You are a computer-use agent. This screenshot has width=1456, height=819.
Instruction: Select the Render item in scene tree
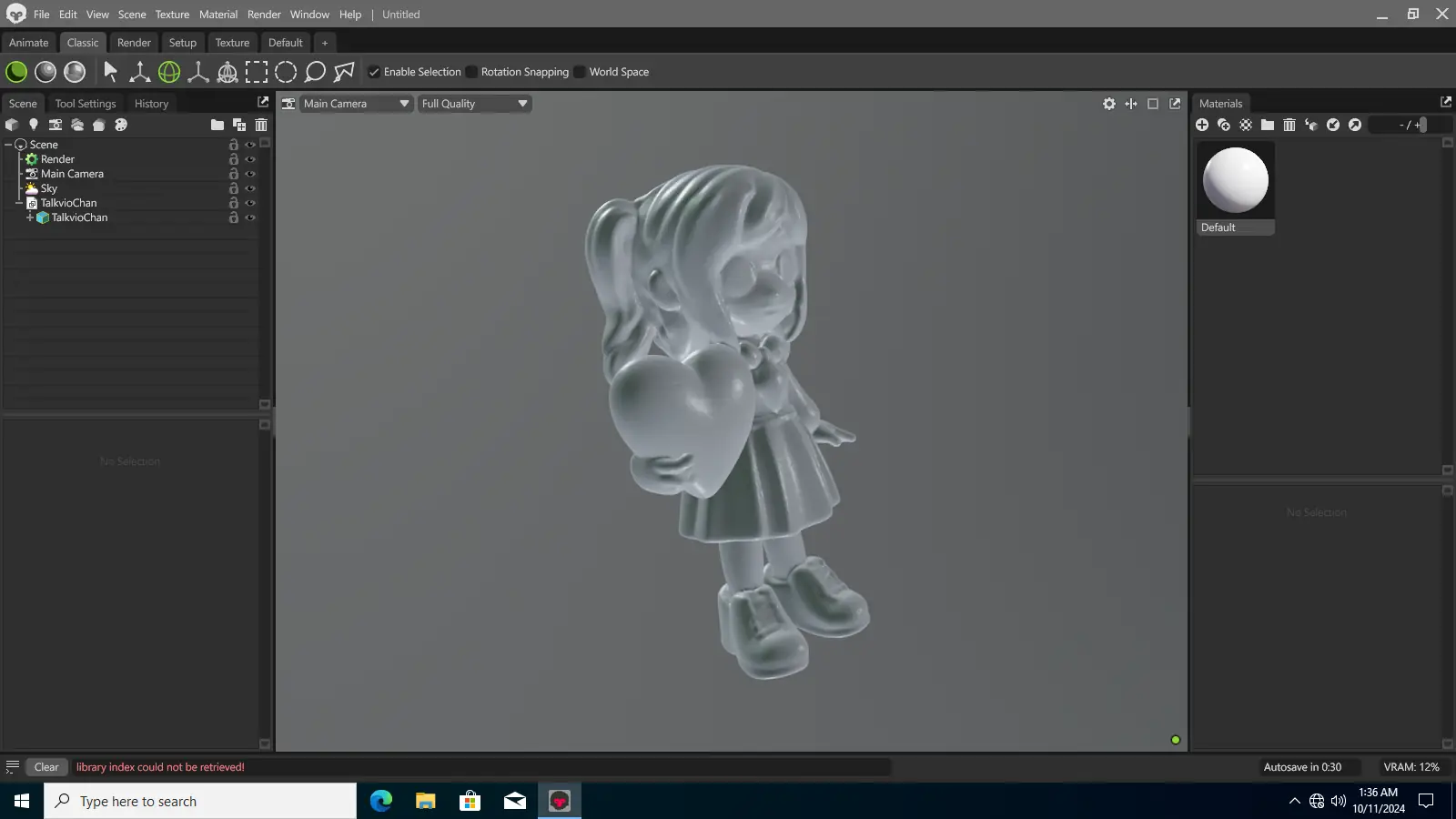57,159
